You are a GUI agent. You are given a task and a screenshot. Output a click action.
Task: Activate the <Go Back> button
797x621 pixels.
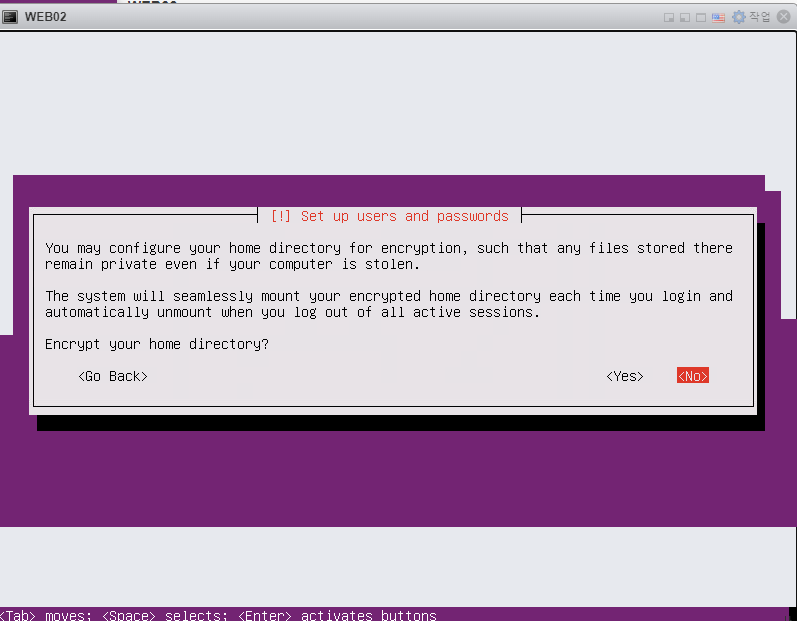113,376
